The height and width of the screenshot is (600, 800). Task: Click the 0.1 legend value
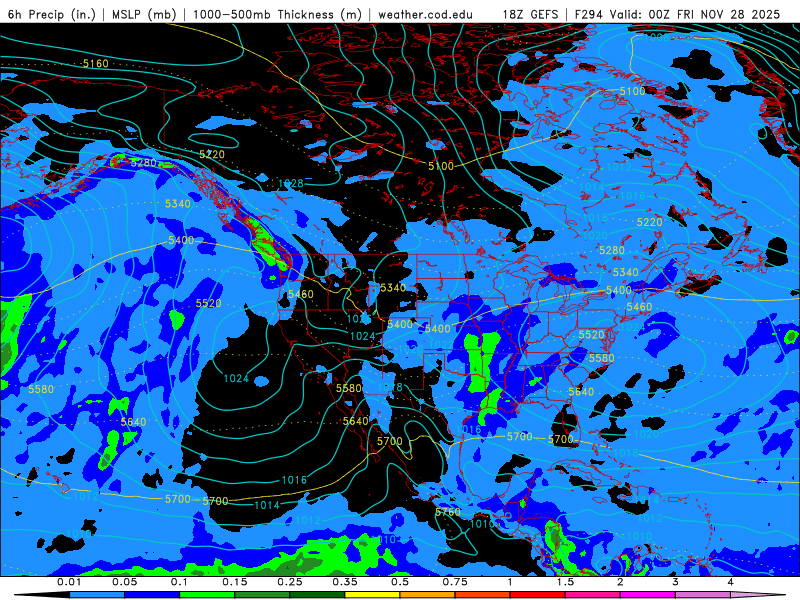pos(180,582)
